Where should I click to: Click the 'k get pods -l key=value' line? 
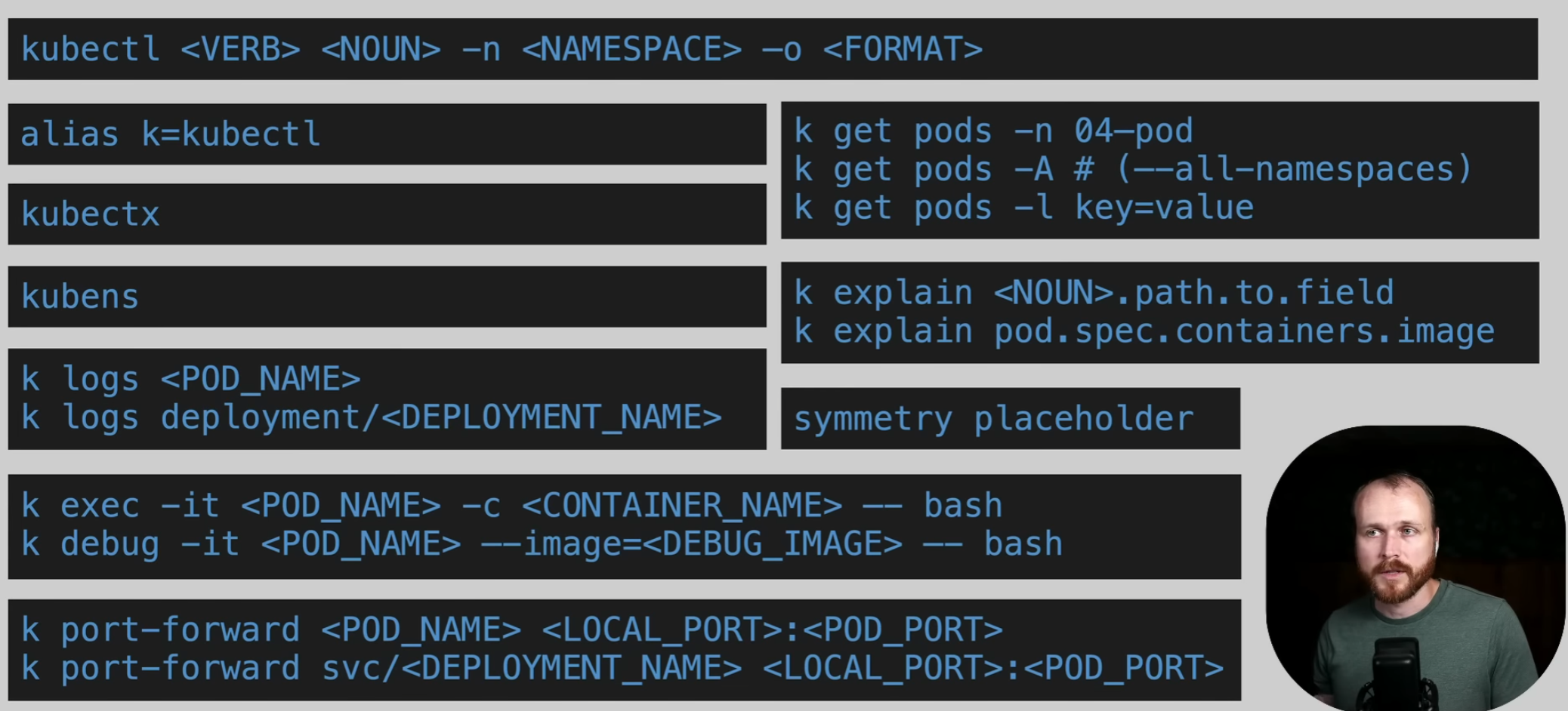click(1023, 208)
